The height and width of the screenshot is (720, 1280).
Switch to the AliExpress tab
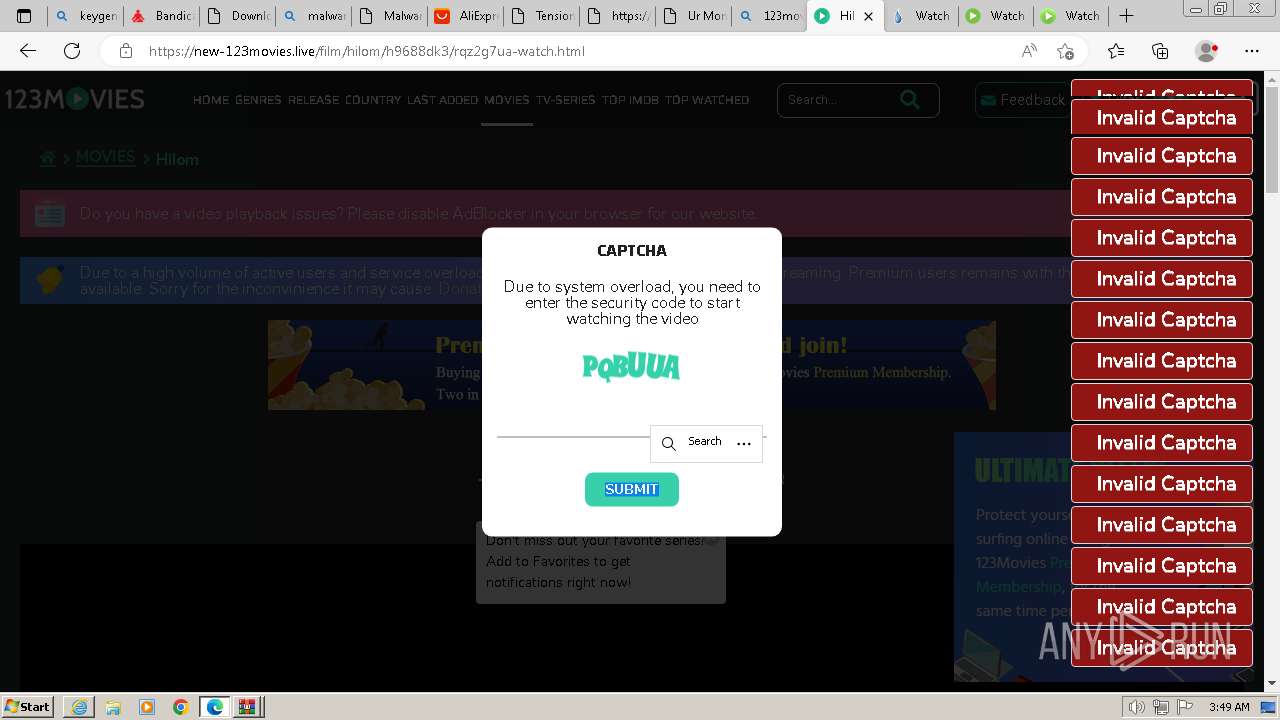[466, 16]
